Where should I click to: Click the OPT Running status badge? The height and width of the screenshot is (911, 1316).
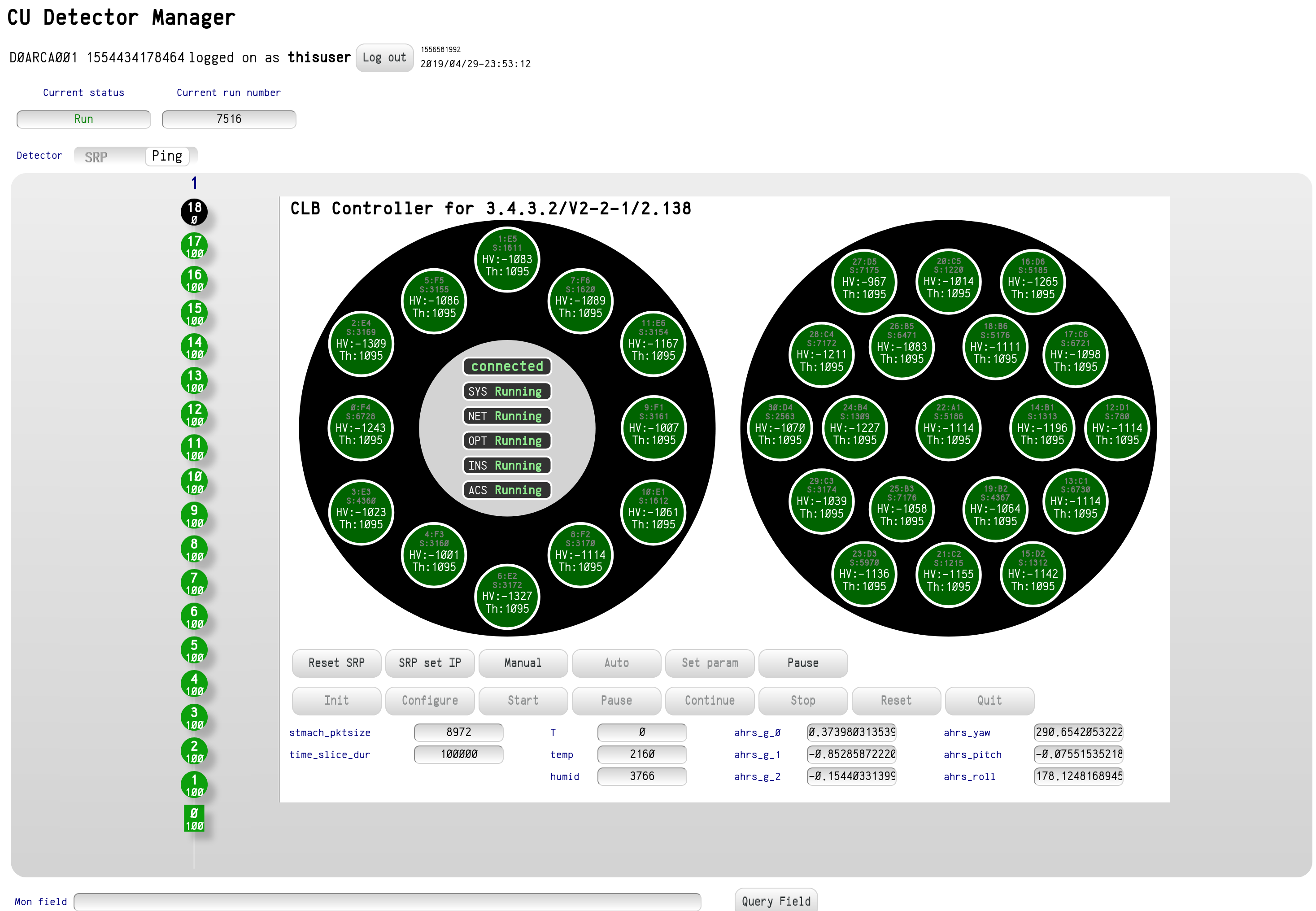507,440
